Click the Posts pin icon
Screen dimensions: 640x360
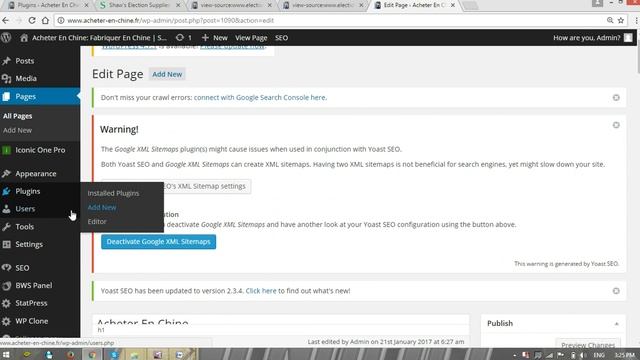click(6, 61)
